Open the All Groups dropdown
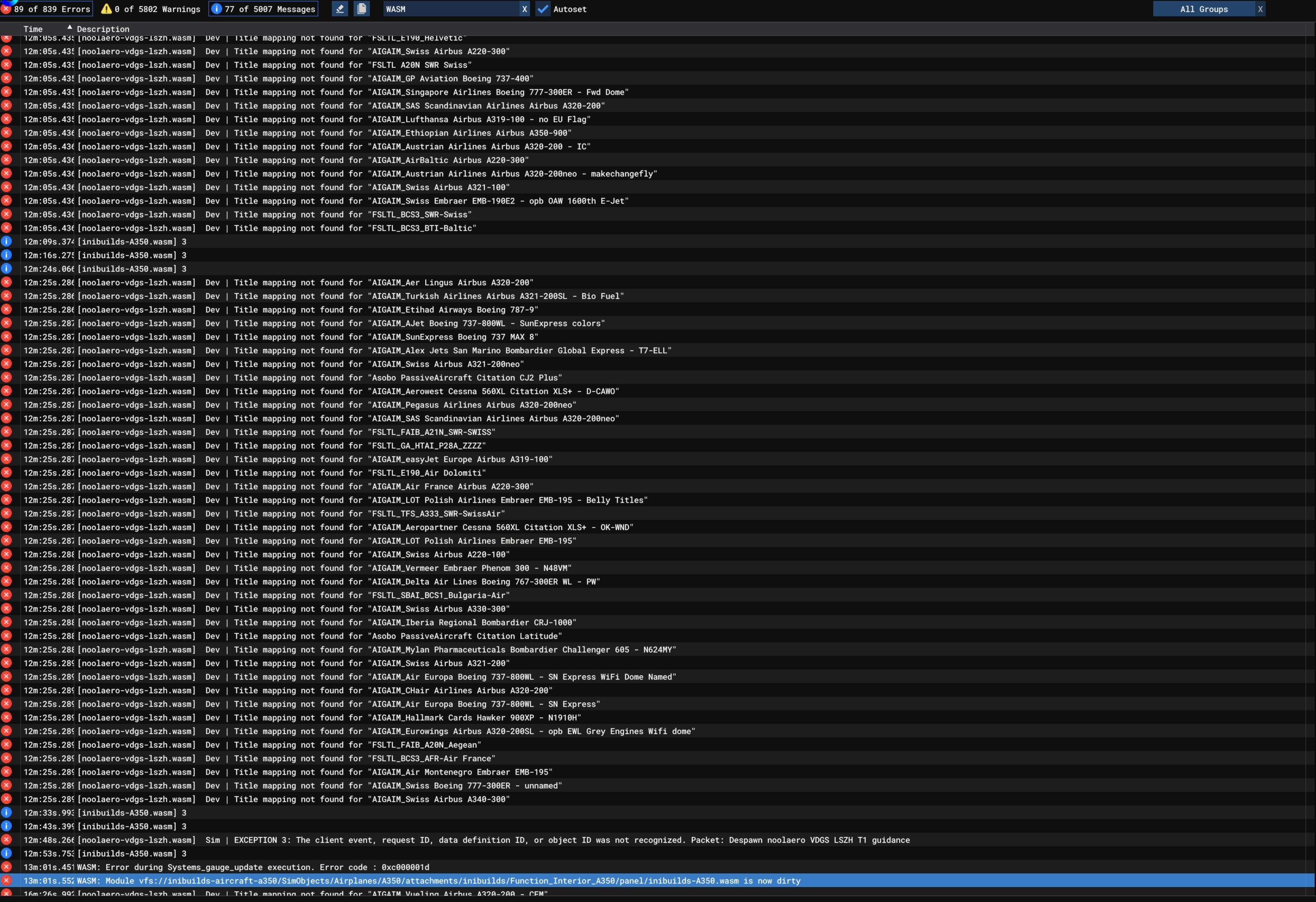This screenshot has height=902, width=1316. [1203, 9]
